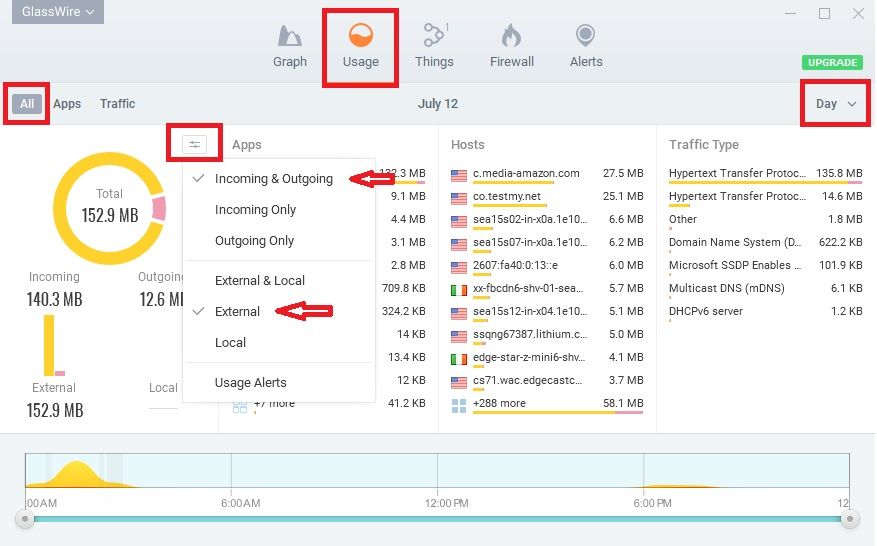Image resolution: width=877 pixels, height=546 pixels.
Task: Open the GlassWire main menu dropdown
Action: (x=57, y=12)
